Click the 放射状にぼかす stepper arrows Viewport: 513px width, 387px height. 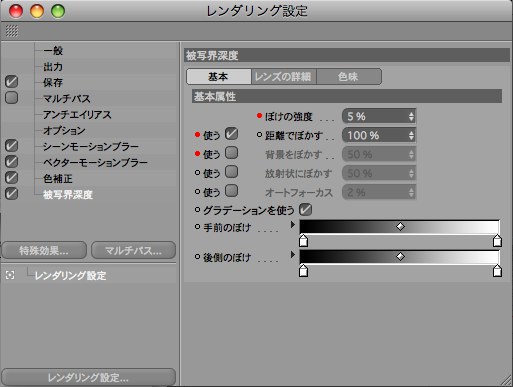[x=411, y=173]
